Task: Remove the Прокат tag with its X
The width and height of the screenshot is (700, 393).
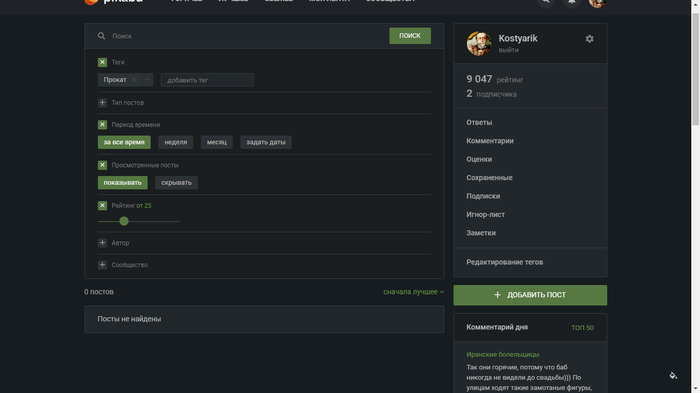Action: (x=133, y=80)
